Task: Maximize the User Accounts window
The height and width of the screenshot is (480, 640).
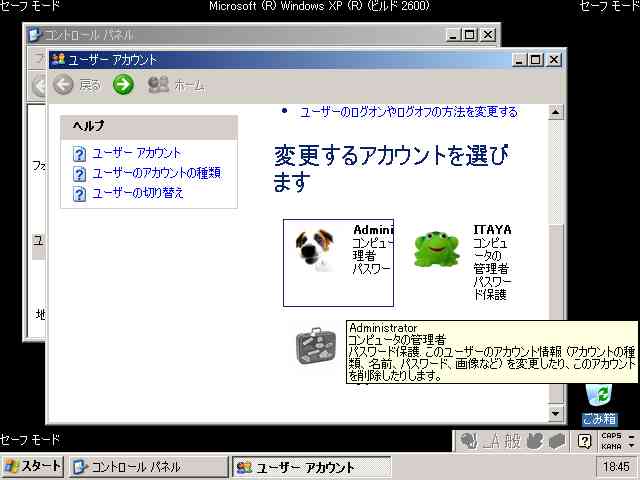Action: click(x=536, y=60)
